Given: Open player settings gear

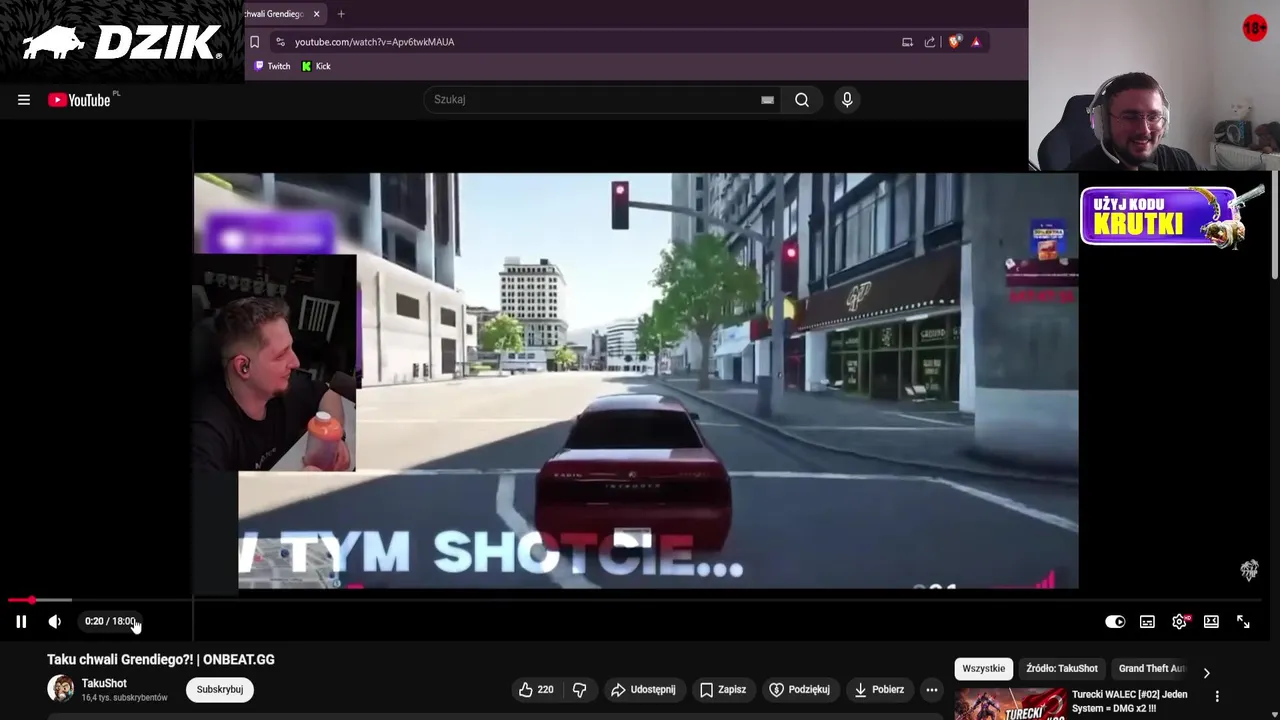Looking at the screenshot, I should [1180, 622].
